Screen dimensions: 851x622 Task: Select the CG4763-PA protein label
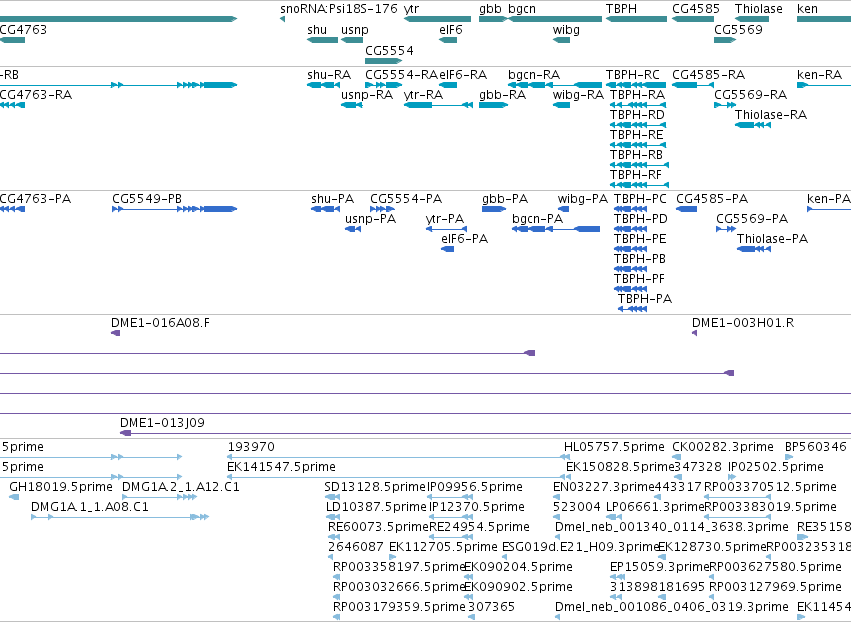click(35, 199)
